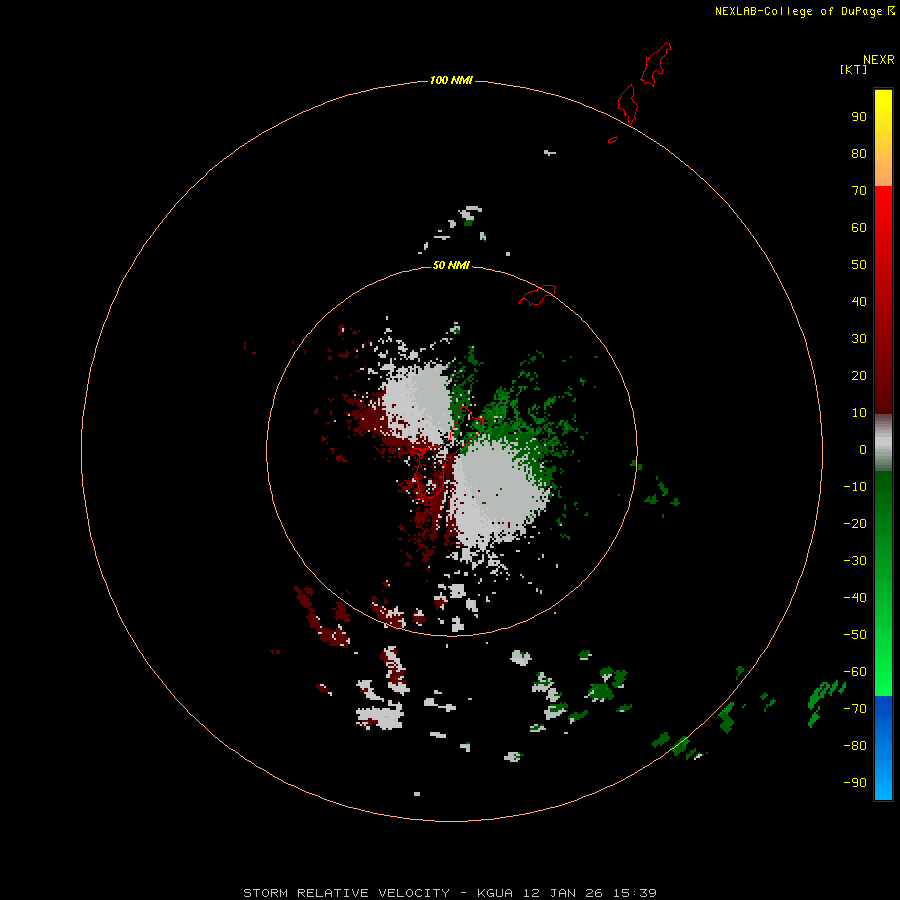Click the Guam island outline at radar center
The height and width of the screenshot is (900, 900).
pos(448,453)
